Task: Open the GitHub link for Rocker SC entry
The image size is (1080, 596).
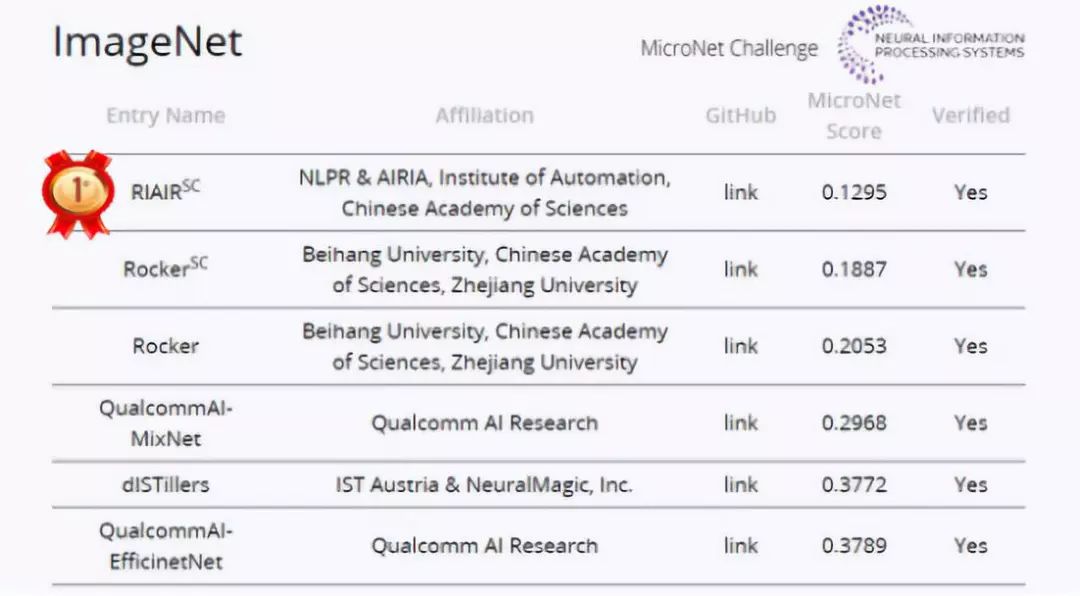Action: pos(741,269)
